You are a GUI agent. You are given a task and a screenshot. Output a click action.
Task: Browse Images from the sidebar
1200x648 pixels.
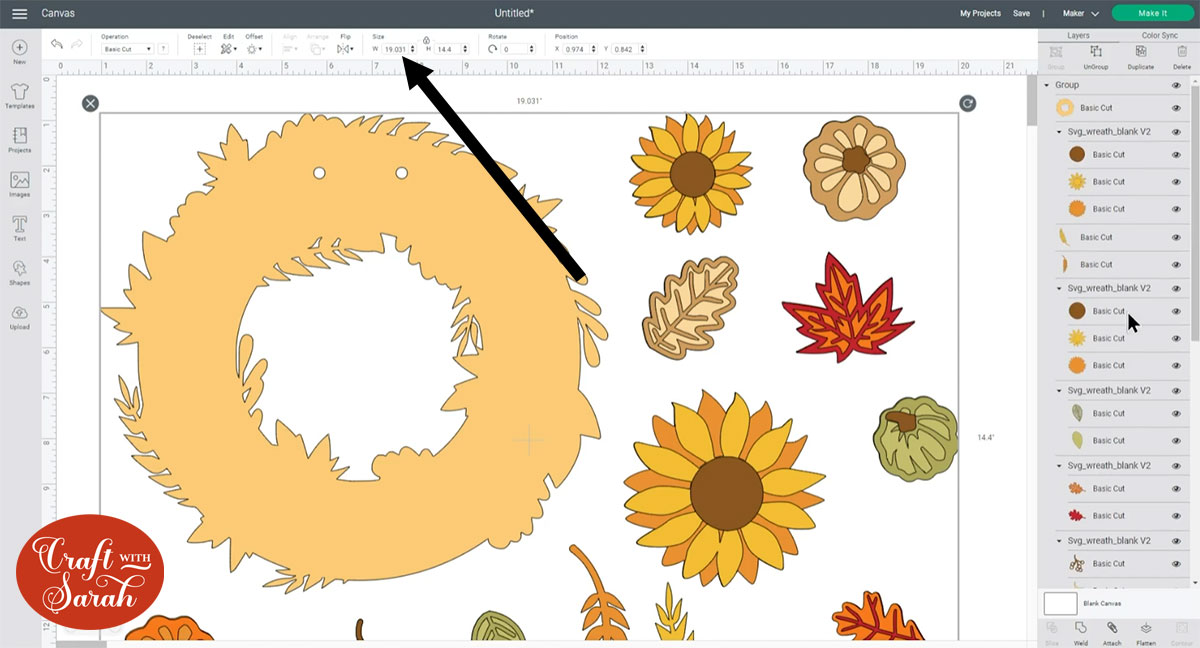tap(19, 182)
